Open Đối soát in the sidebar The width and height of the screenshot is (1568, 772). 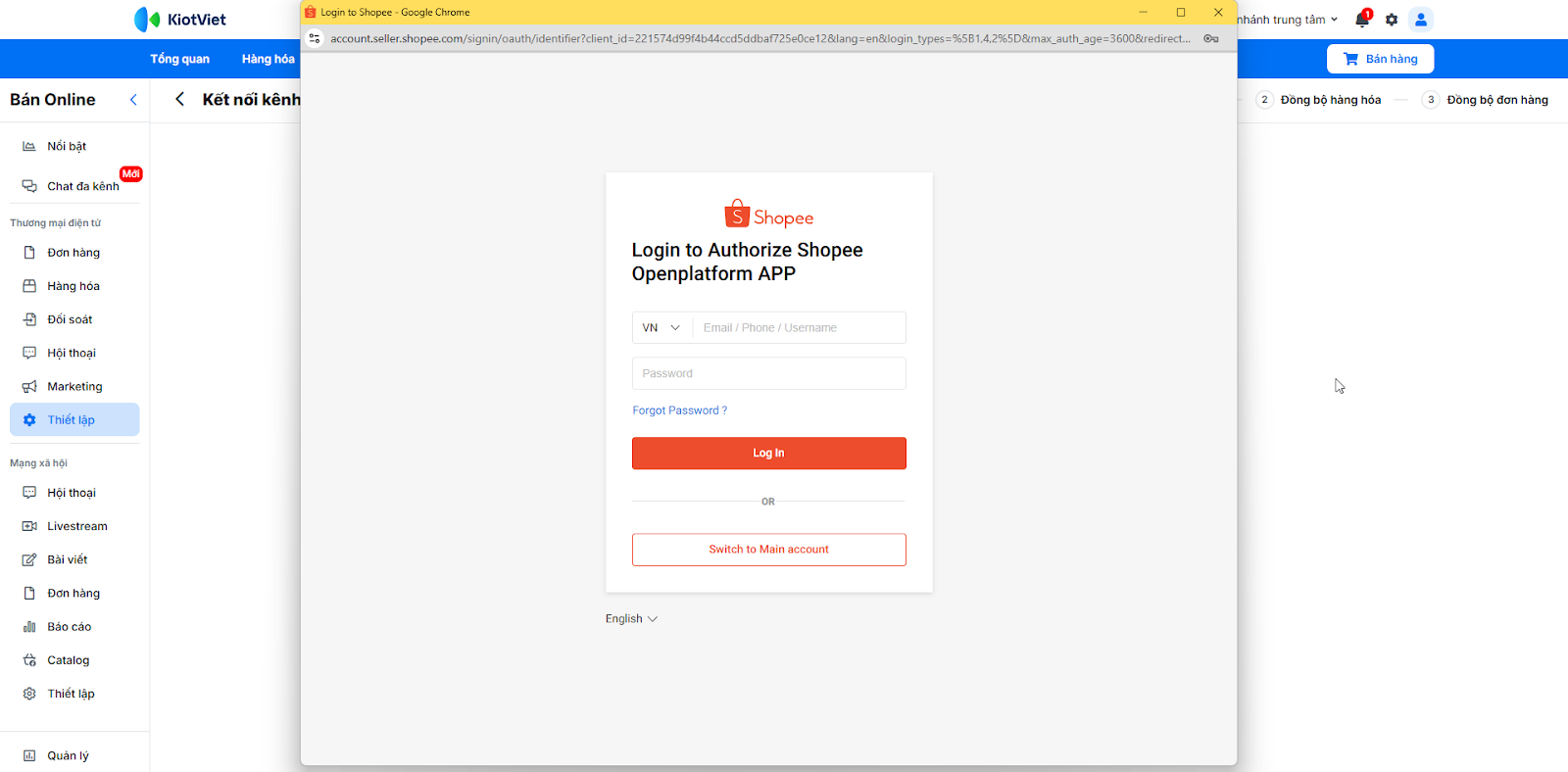point(74,319)
